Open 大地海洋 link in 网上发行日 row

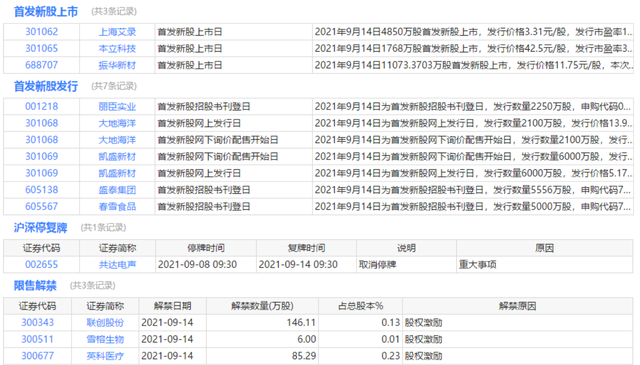(117, 123)
